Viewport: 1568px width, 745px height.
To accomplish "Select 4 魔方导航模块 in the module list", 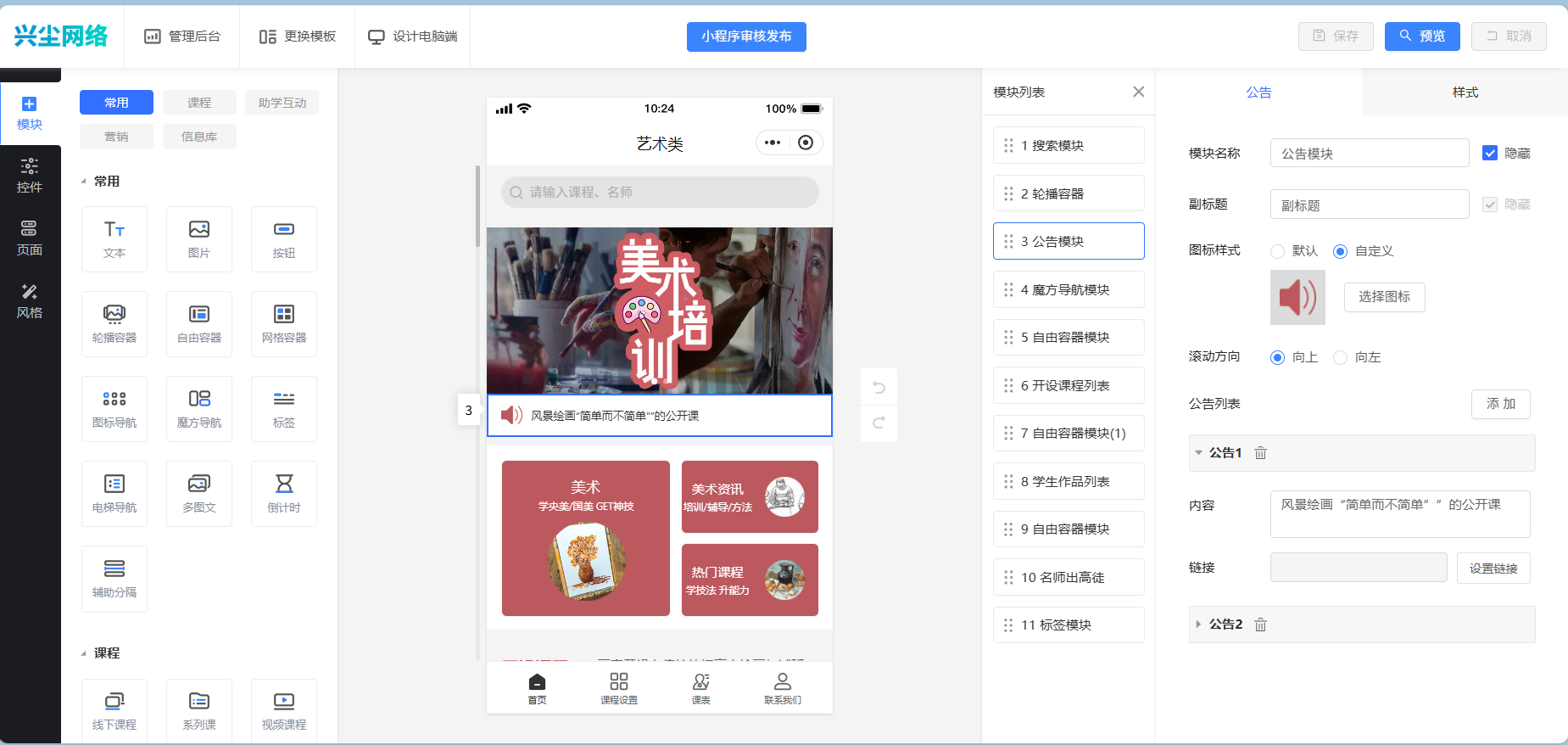I will (1069, 289).
